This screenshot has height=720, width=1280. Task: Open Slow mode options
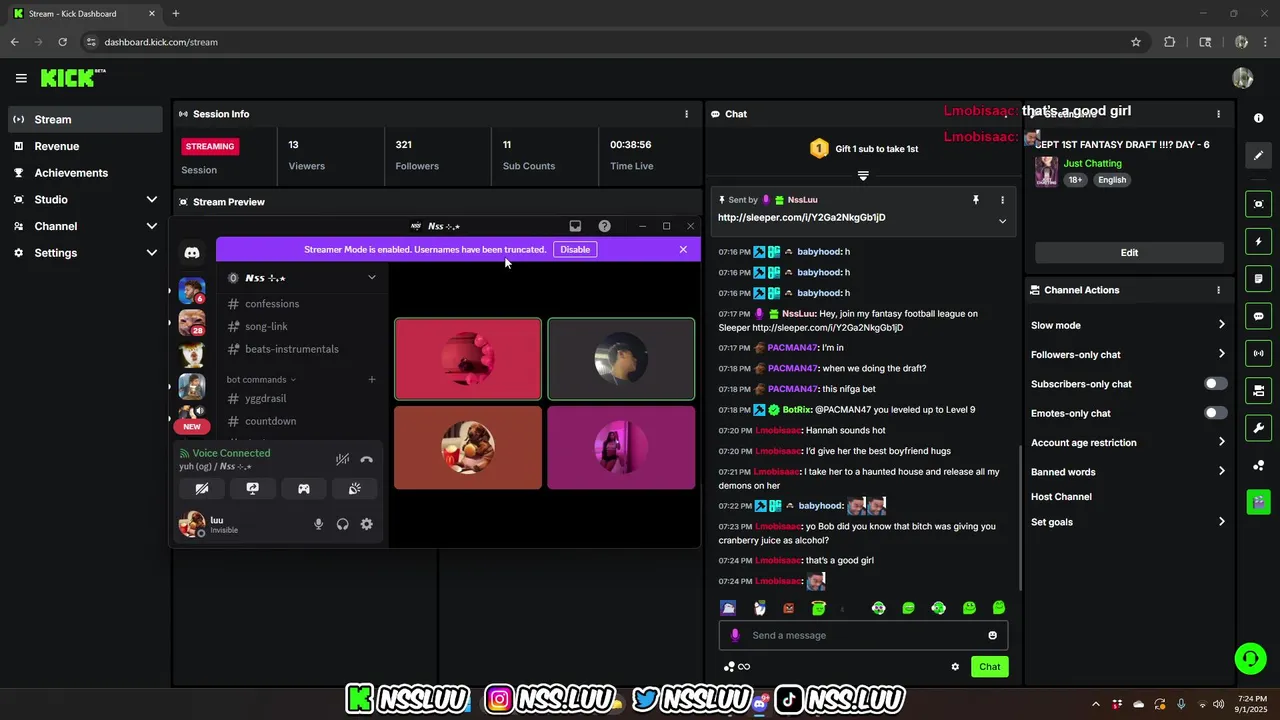[1128, 325]
